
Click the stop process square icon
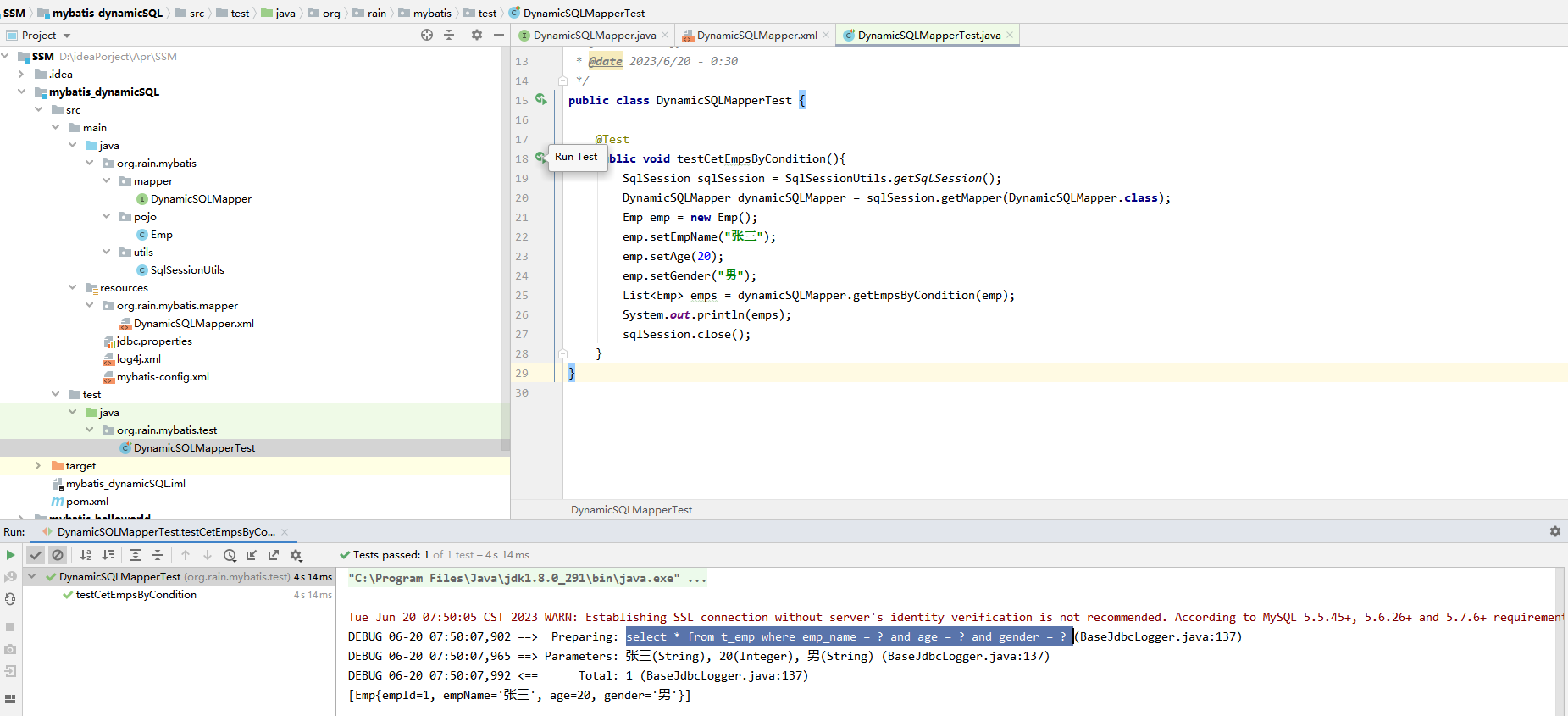pyautogui.click(x=10, y=627)
